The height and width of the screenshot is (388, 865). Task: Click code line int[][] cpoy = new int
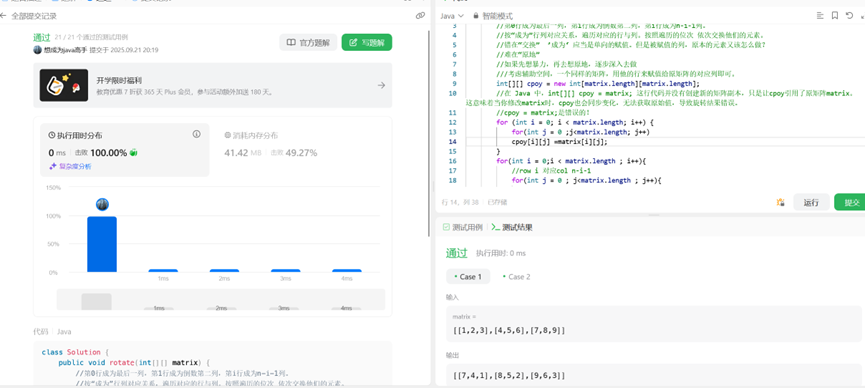coord(597,84)
